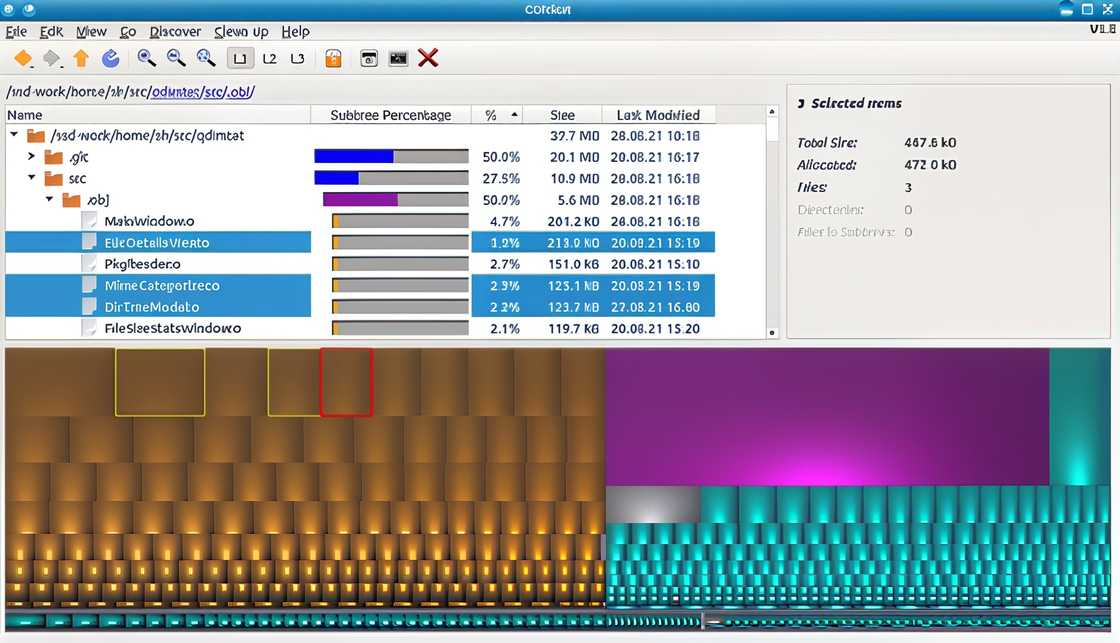This screenshot has width=1120, height=643.
Task: Click the third magnifier reset-zoom icon
Action: click(206, 59)
